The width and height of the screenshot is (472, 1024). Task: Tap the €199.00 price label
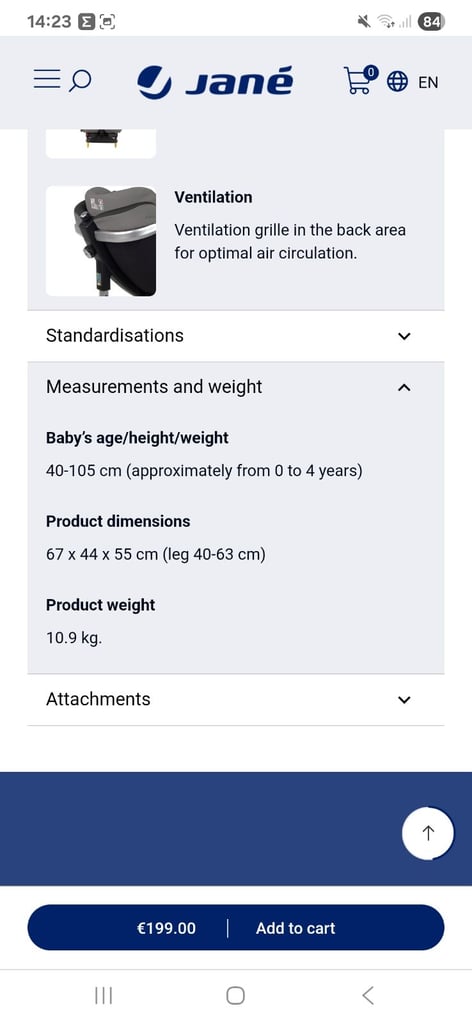[x=166, y=928]
